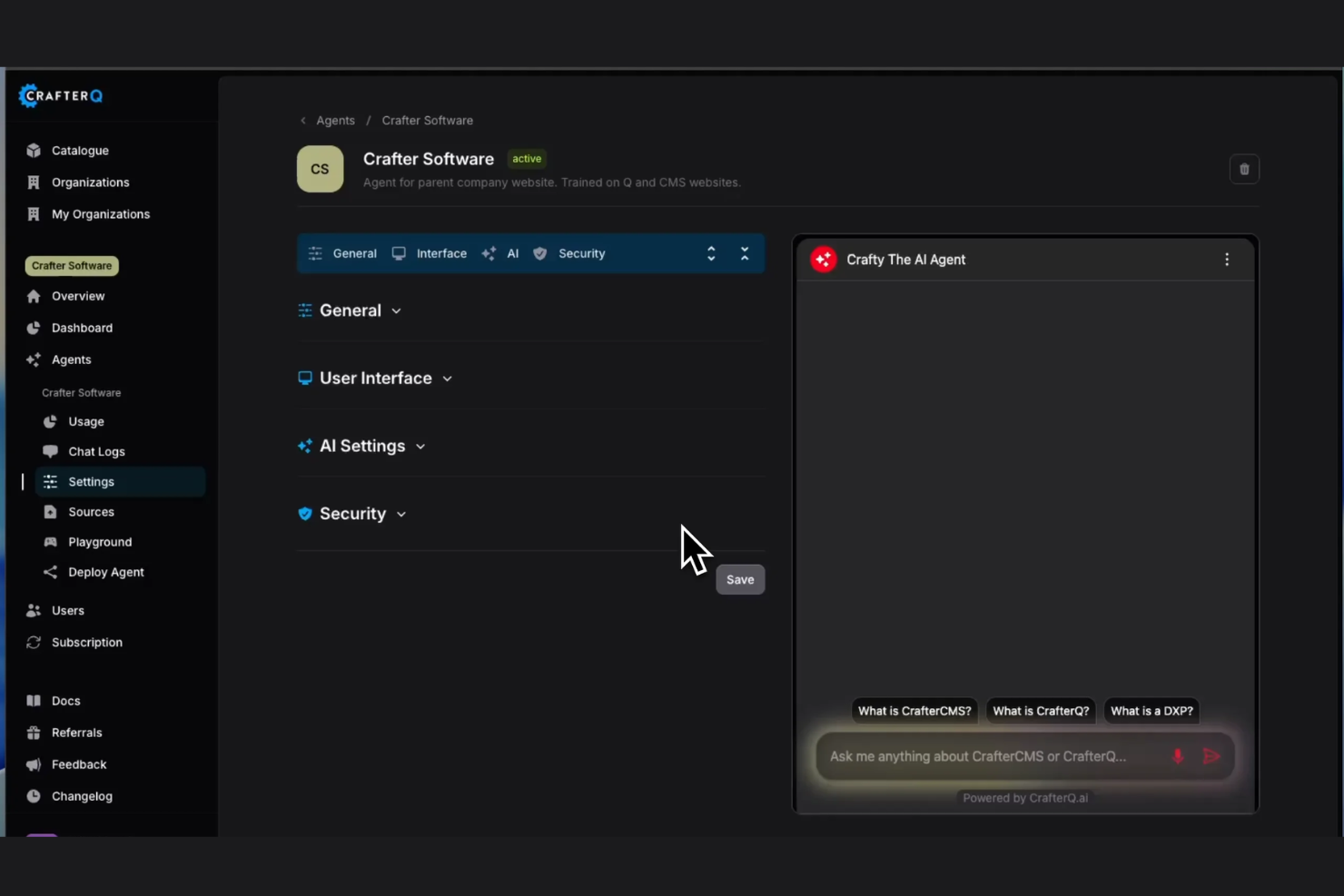Expand the Security section
The image size is (1344, 896).
click(x=352, y=514)
